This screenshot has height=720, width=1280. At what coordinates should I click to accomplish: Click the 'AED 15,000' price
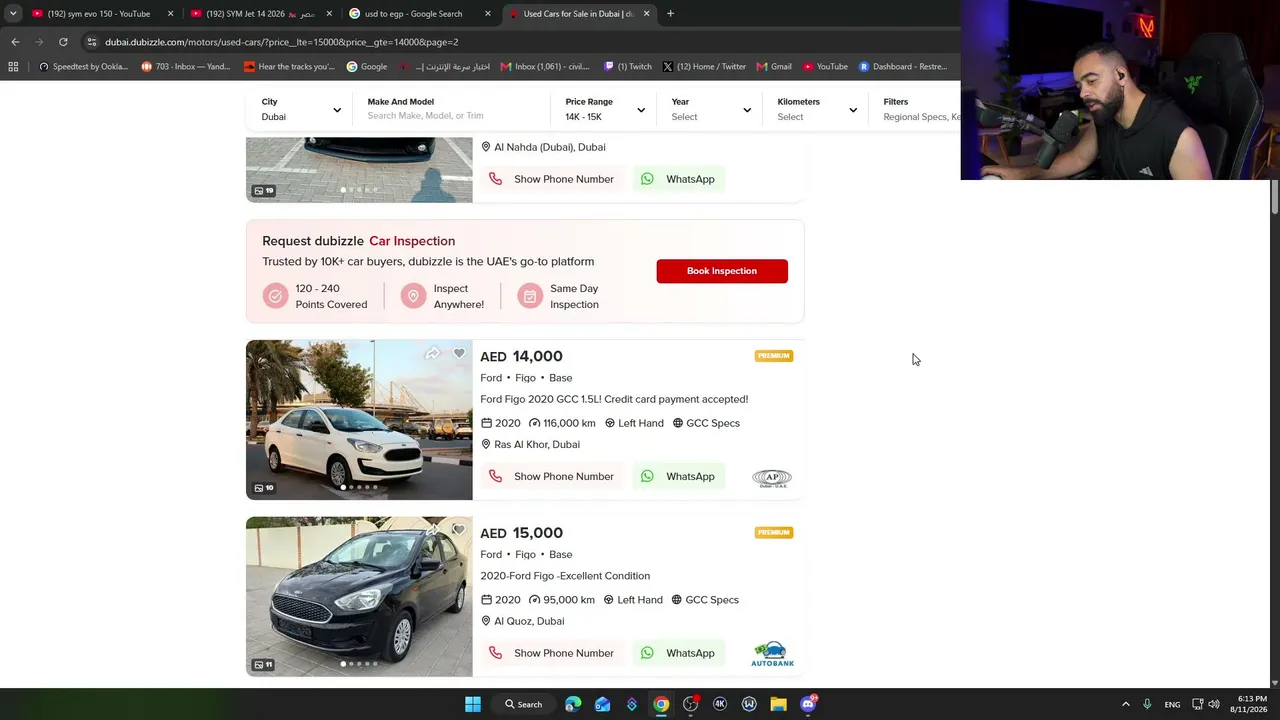click(x=521, y=534)
